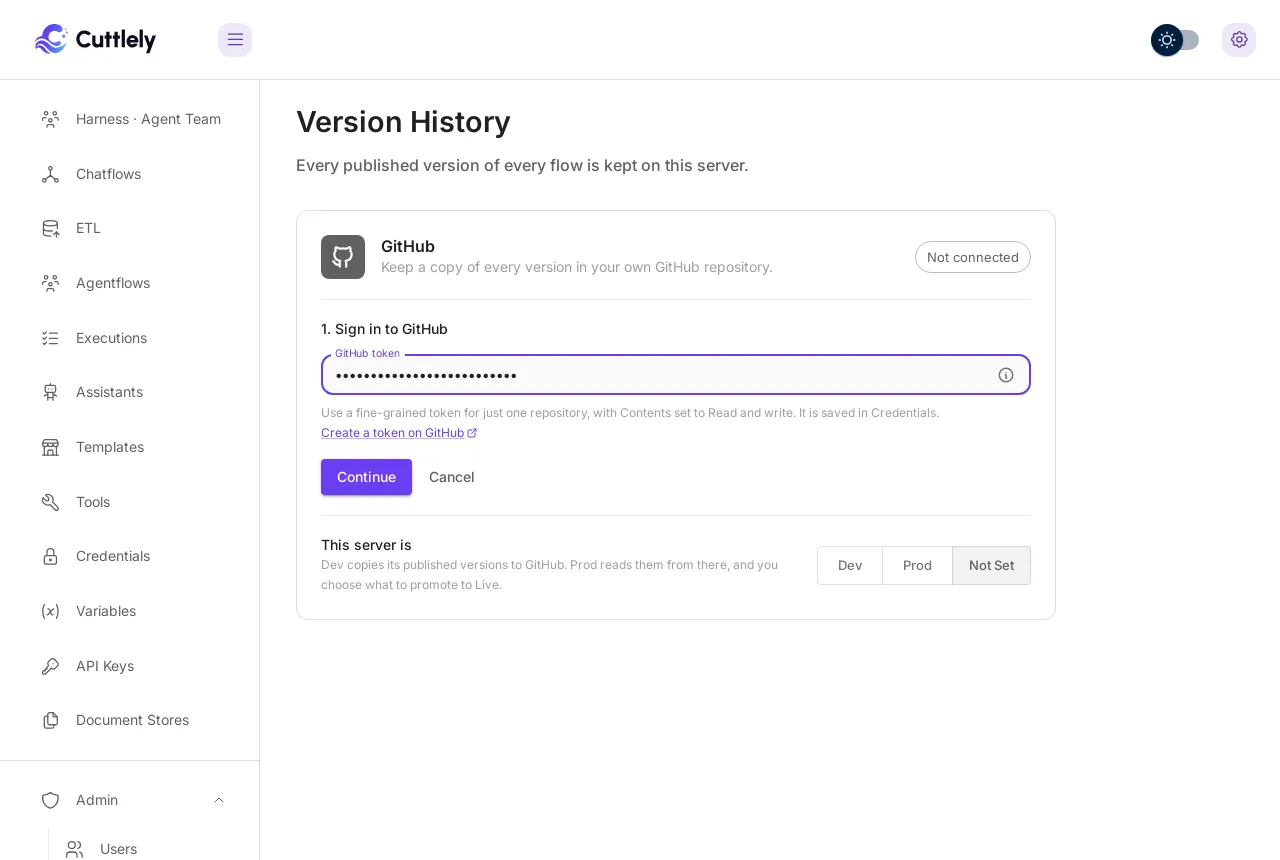Open the Create a token on GitHub link

tap(399, 433)
